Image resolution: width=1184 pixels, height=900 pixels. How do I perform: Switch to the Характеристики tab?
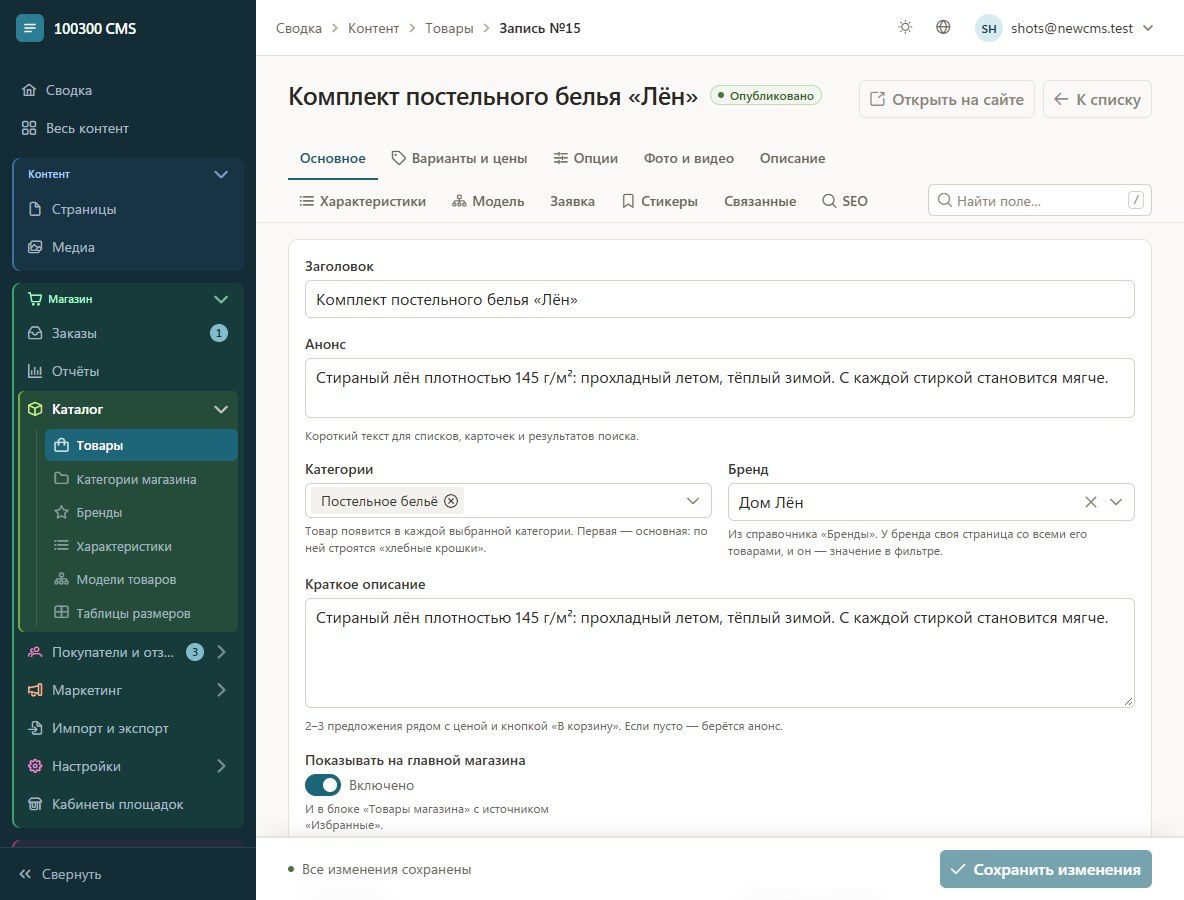[362, 201]
